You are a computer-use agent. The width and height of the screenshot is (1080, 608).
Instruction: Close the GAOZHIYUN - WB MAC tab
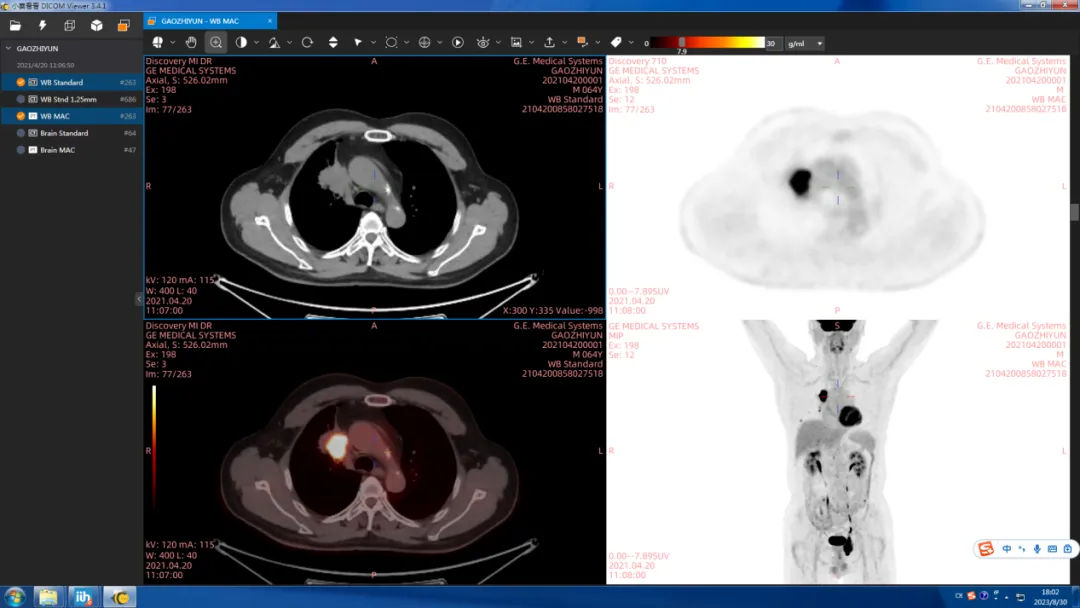pyautogui.click(x=270, y=21)
